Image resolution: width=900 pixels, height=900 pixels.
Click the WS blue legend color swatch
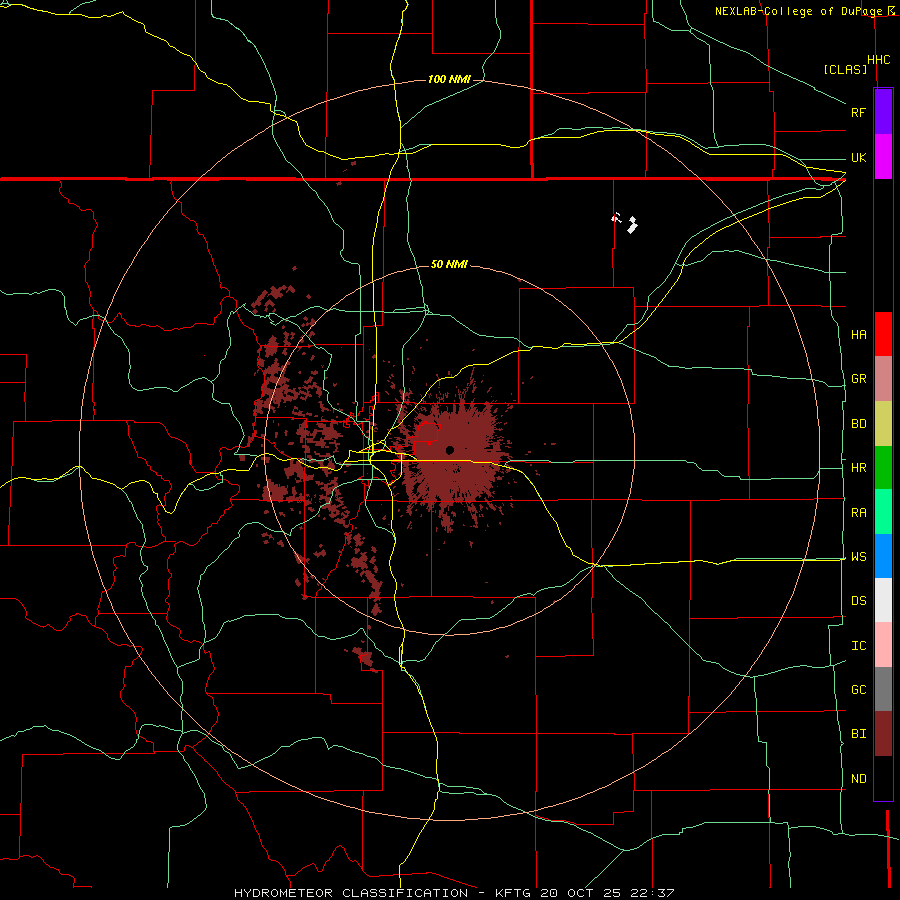[883, 556]
